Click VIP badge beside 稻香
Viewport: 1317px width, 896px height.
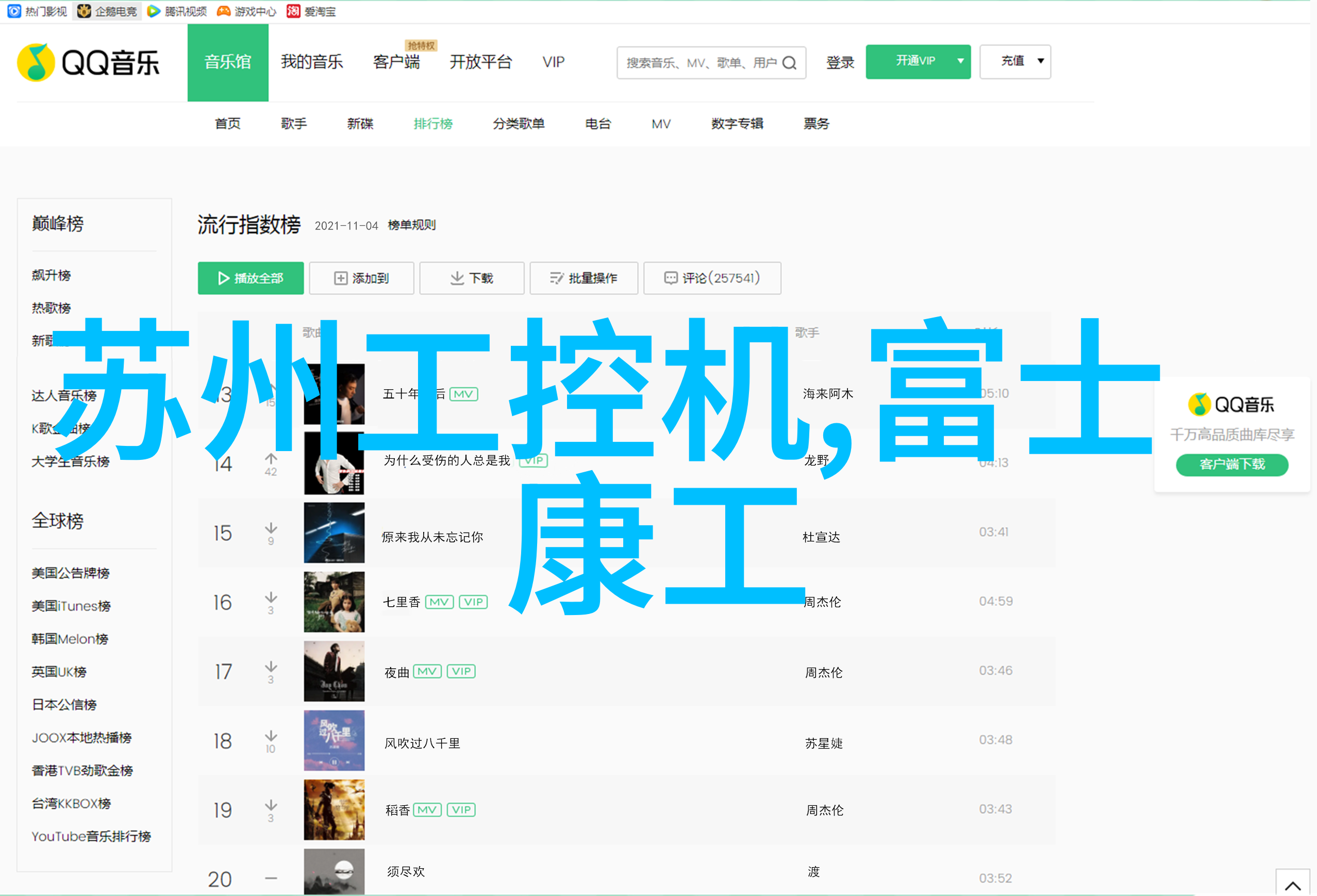[x=461, y=810]
